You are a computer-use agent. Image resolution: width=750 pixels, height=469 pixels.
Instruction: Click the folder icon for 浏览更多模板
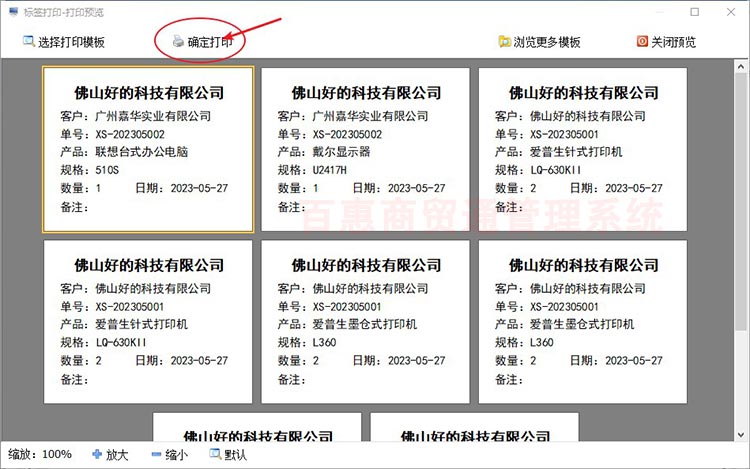pyautogui.click(x=504, y=42)
